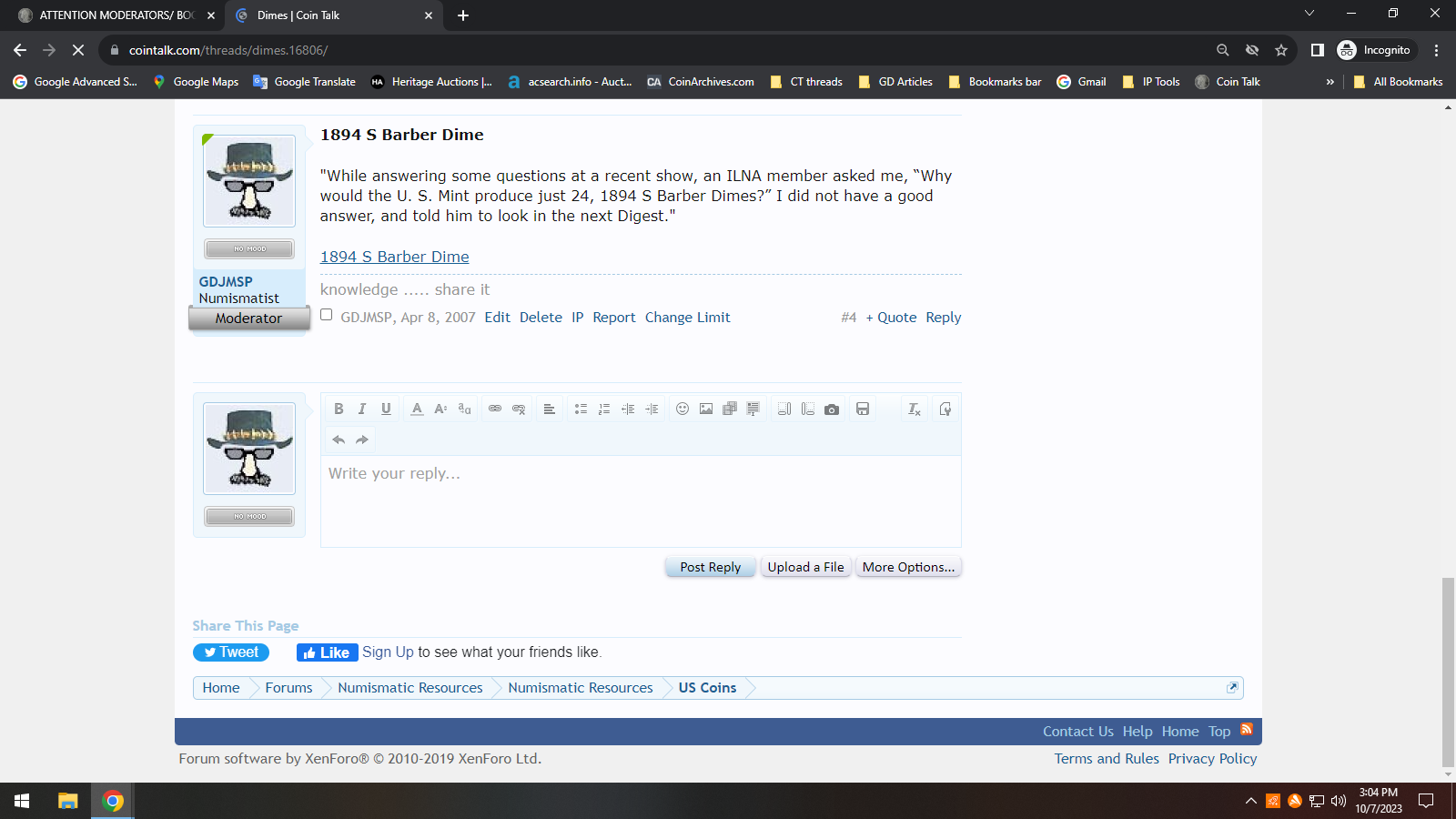Viewport: 1456px width, 819px height.
Task: Open the RSS feed icon in footer
Action: (x=1247, y=729)
